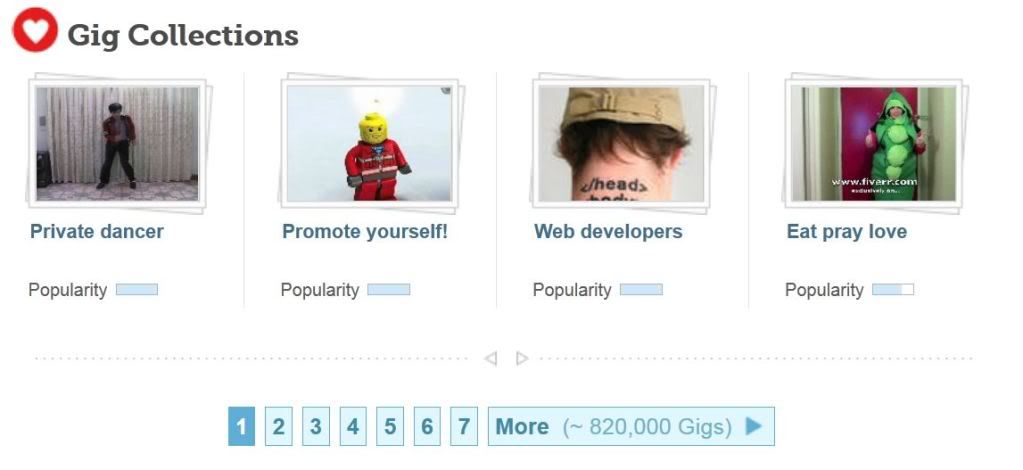Go to page 7 of gigs
The image size is (1023, 470).
tap(464, 426)
